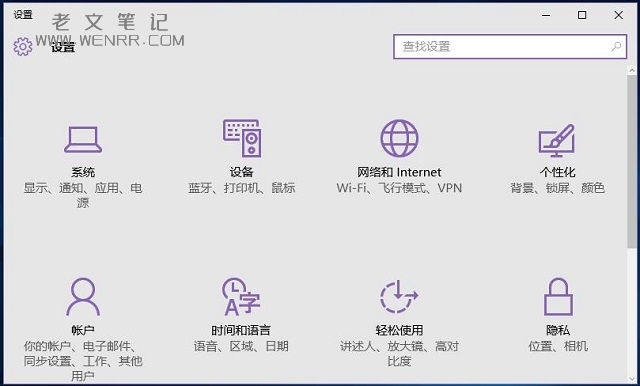
Task: Open the 轻松使用 dashed circle icon
Action: pyautogui.click(x=399, y=297)
